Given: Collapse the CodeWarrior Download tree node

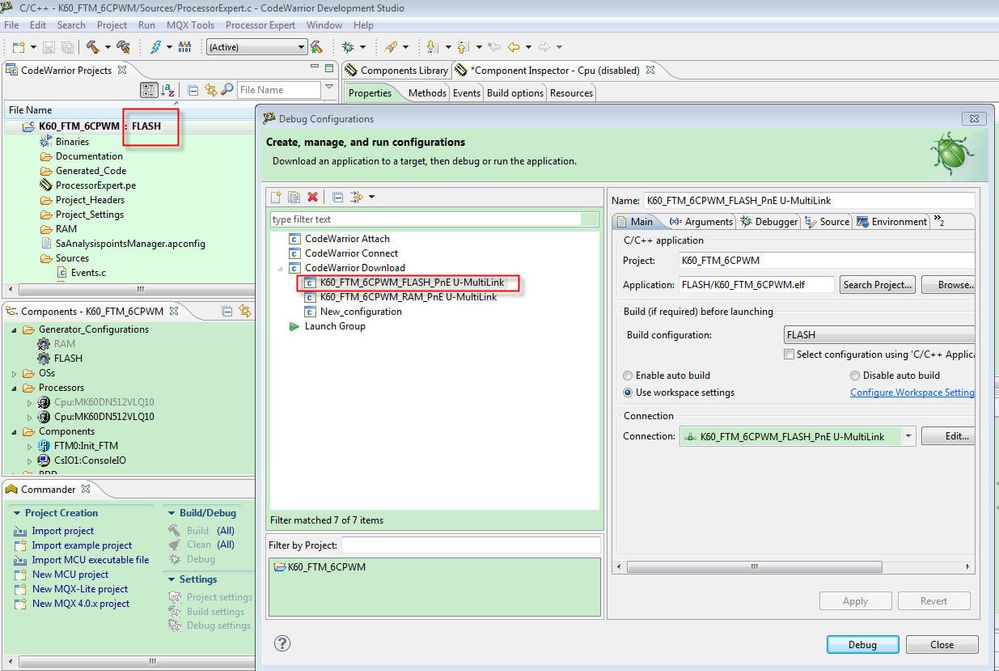Looking at the screenshot, I should (280, 268).
